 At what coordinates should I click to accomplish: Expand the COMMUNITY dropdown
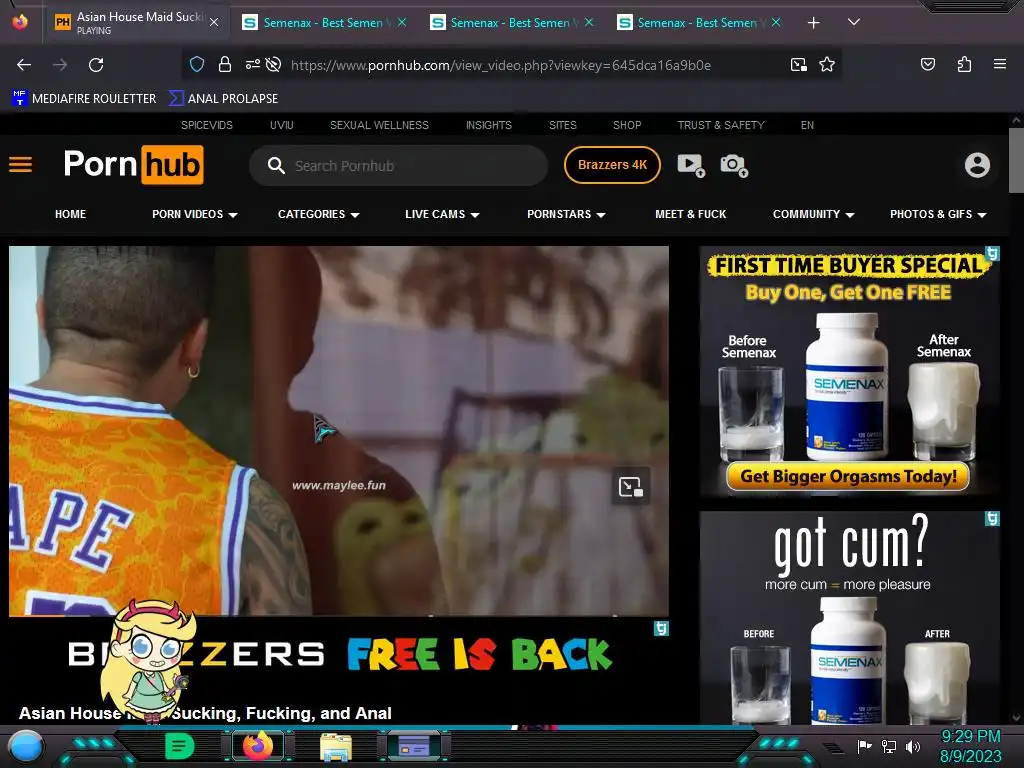(x=814, y=214)
